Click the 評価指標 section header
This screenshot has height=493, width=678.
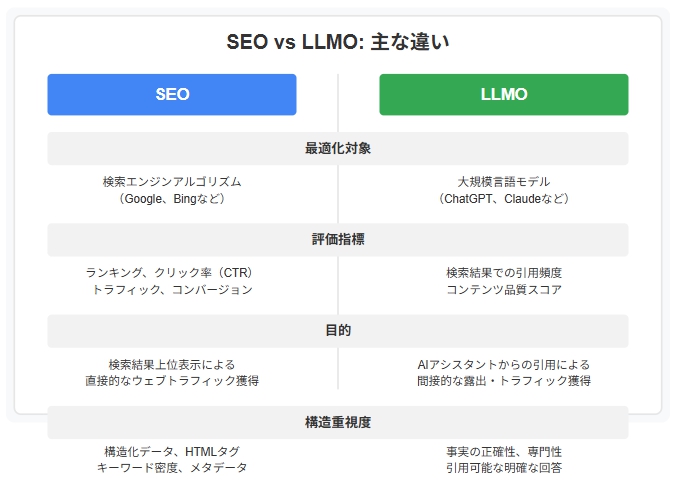coord(338,240)
